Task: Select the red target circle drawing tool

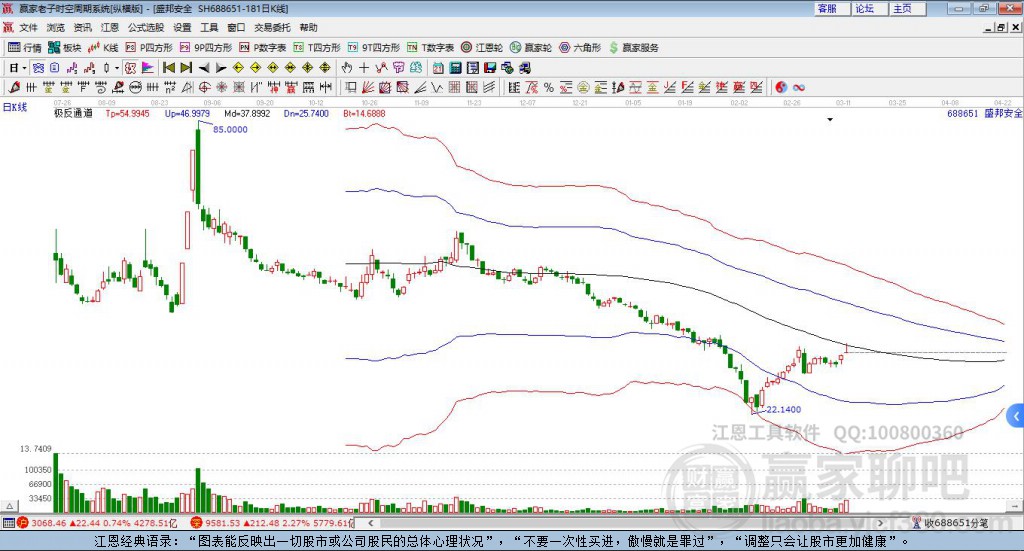Action: 204,87
